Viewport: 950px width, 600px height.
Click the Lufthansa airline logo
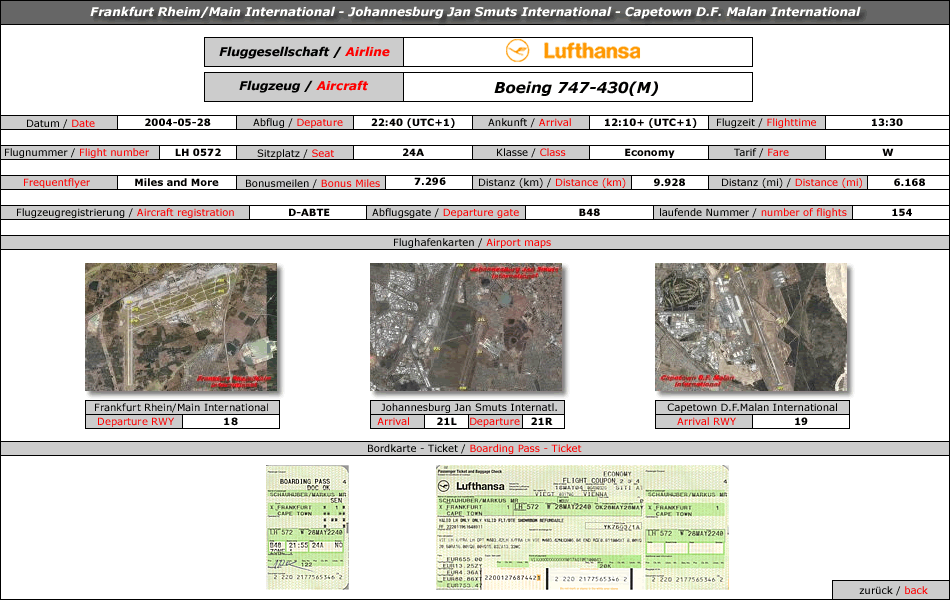click(573, 51)
